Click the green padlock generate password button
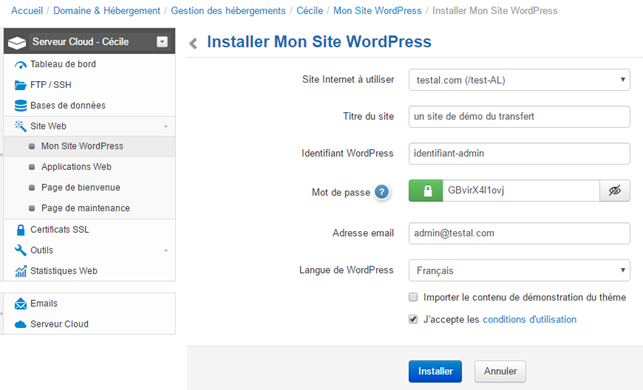Screen dimensions: 643x390 click(x=426, y=190)
